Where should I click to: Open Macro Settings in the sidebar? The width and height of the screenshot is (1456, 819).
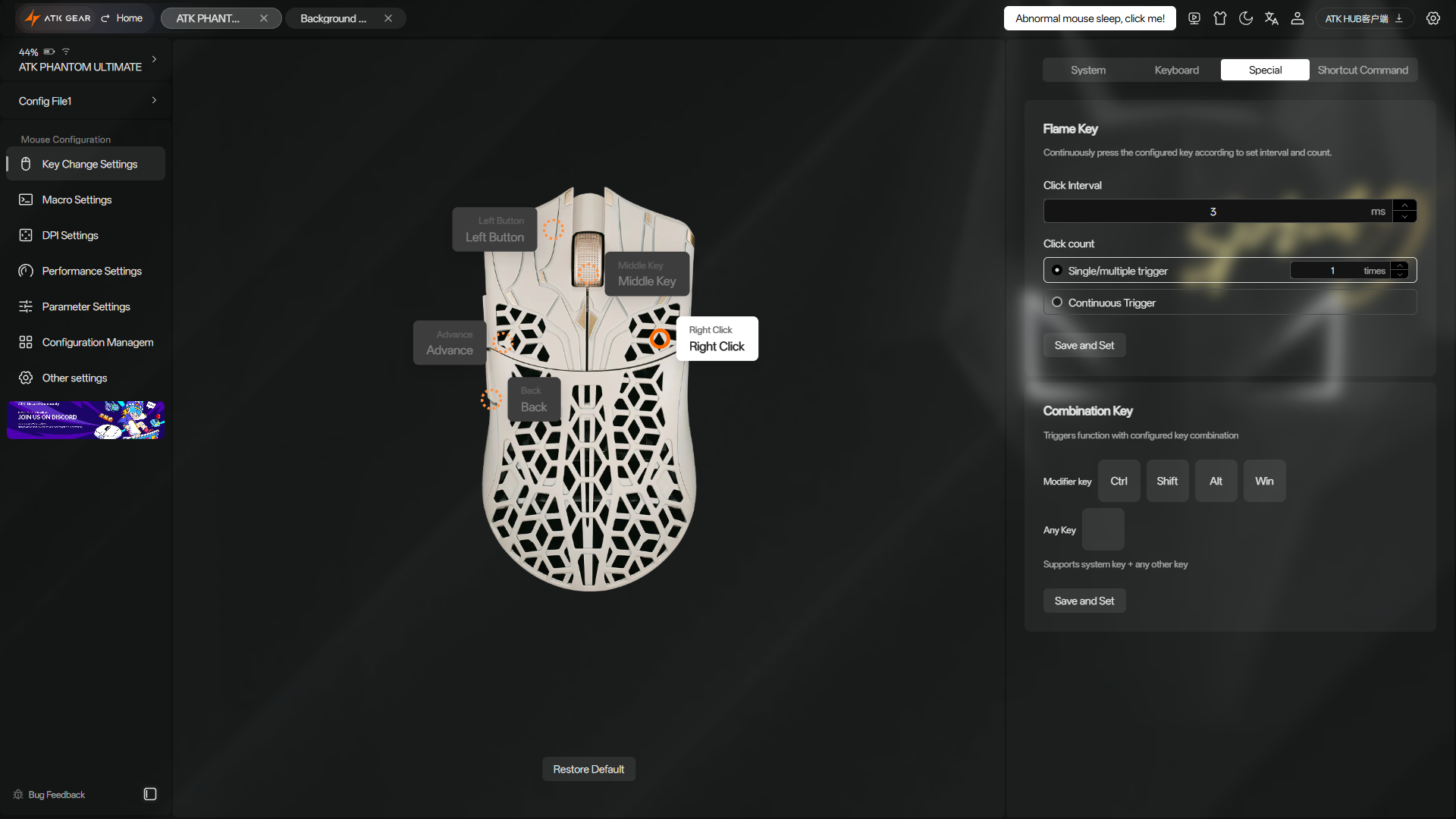86,199
